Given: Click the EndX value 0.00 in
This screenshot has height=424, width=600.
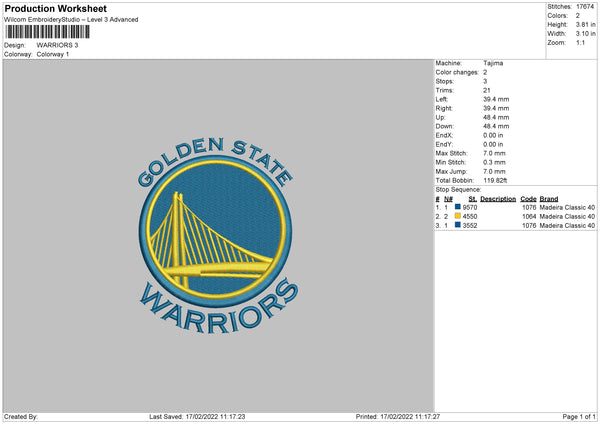Looking at the screenshot, I should coord(493,135).
